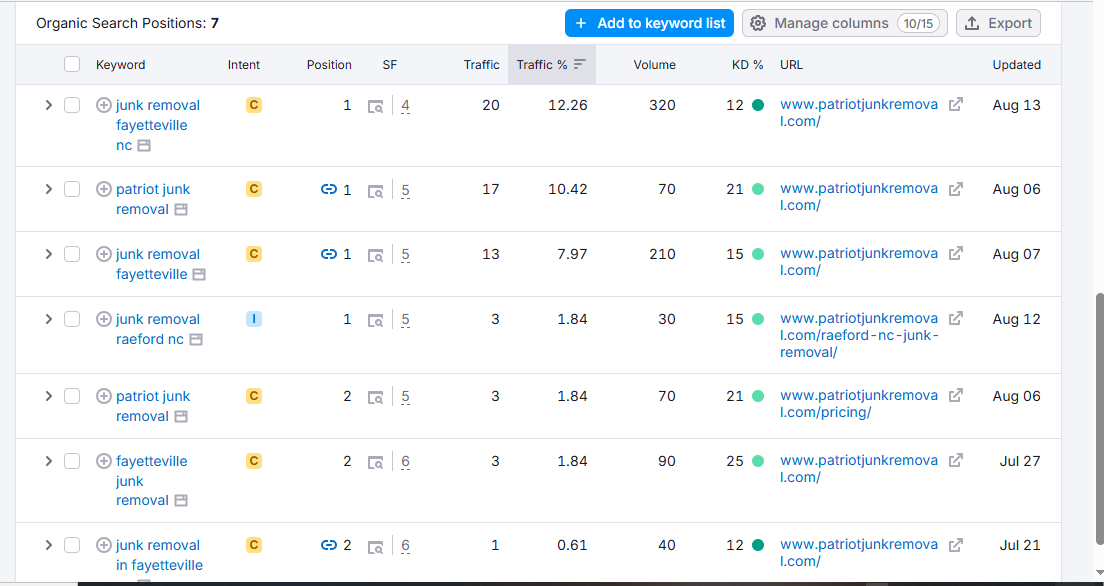This screenshot has height=586, width=1104.
Task: Sort table by Volume column header
Action: pos(654,65)
